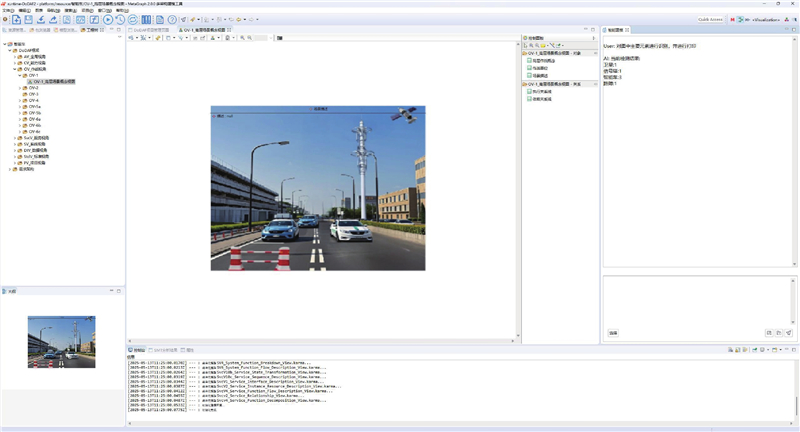
Task: Click the help question mark toolbar icon
Action: [x=172, y=20]
